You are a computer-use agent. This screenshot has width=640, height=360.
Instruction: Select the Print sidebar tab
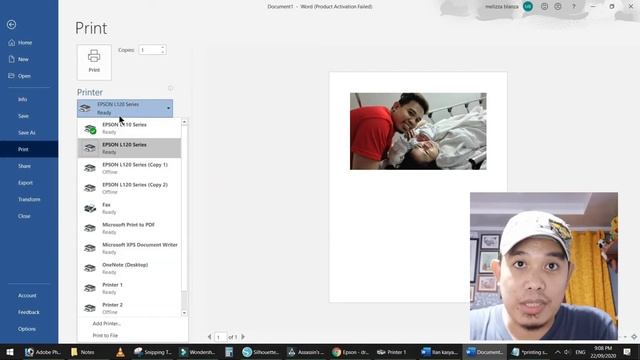pyautogui.click(x=29, y=149)
